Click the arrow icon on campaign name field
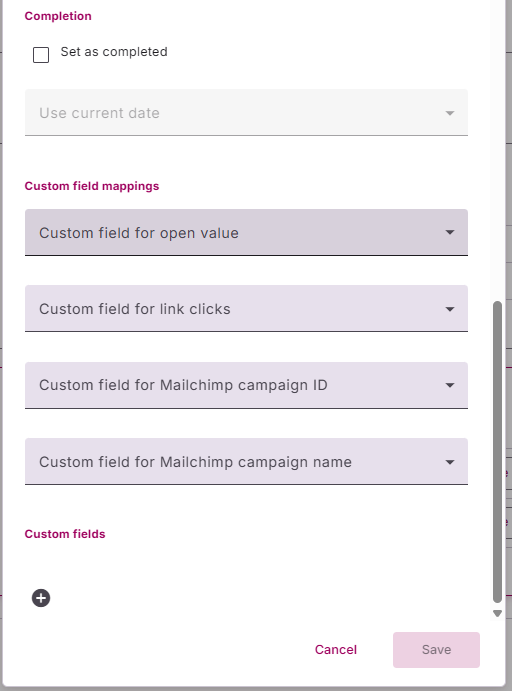Image resolution: width=512 pixels, height=691 pixels. 449,462
